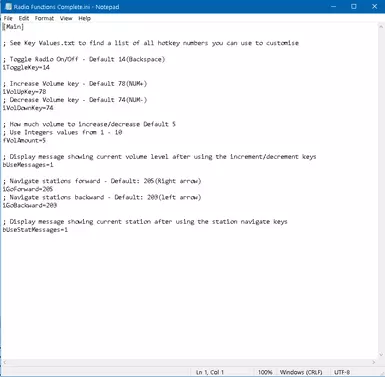Viewport: 385px width, 377px height.
Task: Click the 100% zoom indicator in the status bar
Action: (265, 372)
